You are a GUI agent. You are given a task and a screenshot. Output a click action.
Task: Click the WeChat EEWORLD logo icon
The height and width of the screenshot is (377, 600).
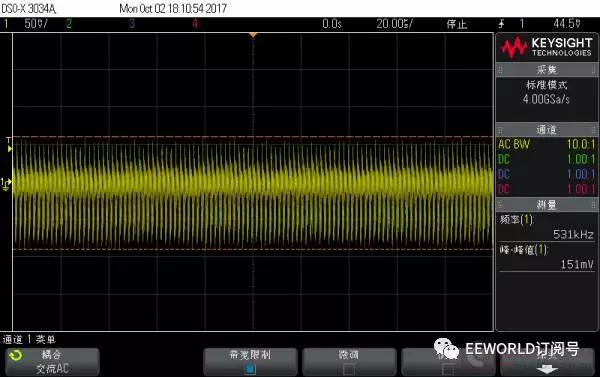coord(446,349)
